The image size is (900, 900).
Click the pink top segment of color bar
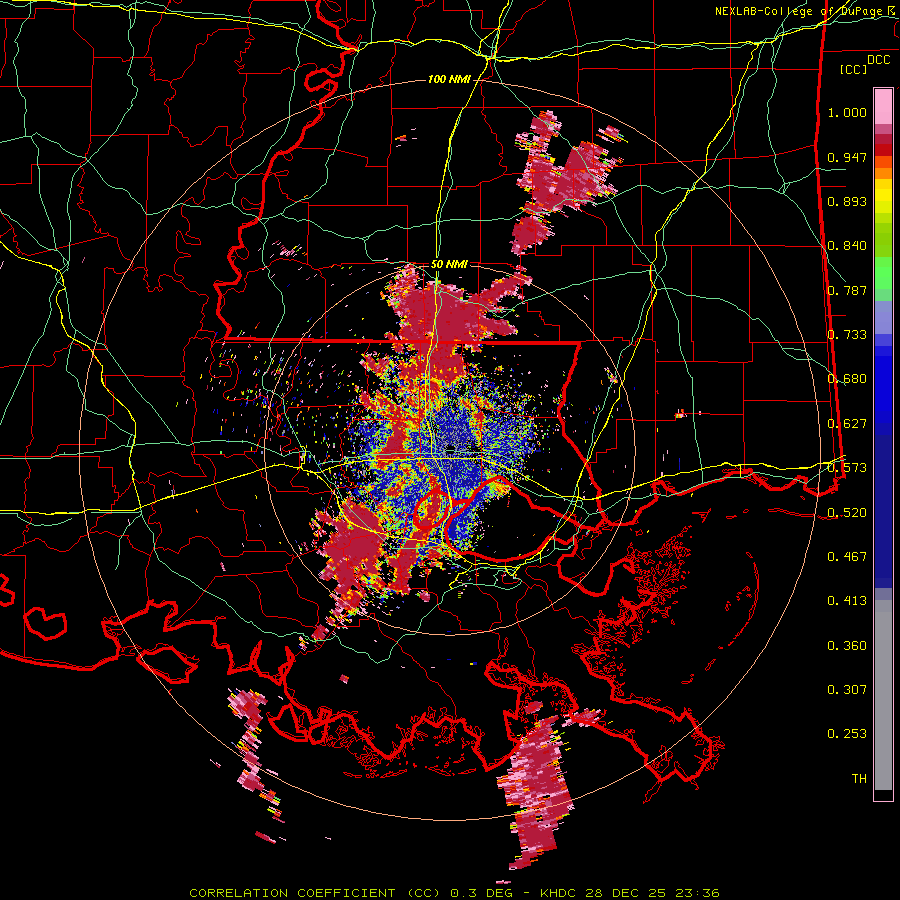(x=883, y=107)
